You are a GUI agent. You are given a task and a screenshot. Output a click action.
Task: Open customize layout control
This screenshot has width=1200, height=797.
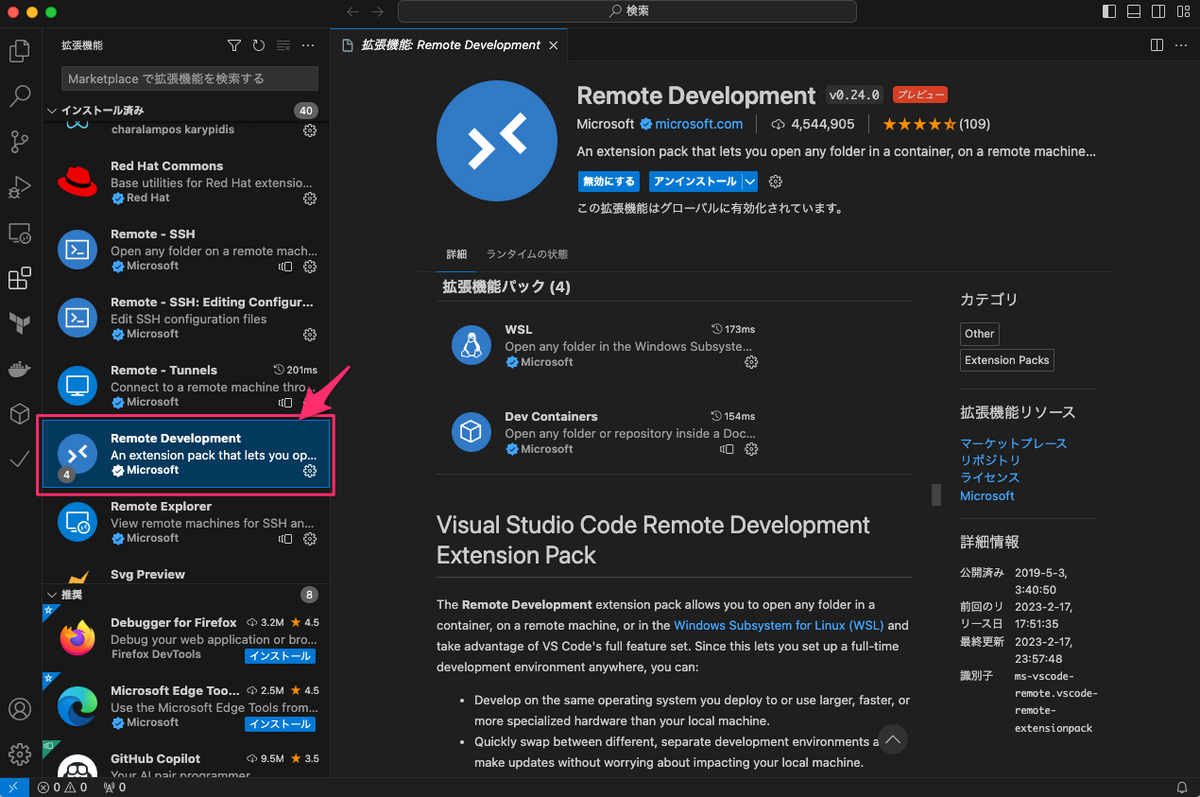coord(1183,11)
